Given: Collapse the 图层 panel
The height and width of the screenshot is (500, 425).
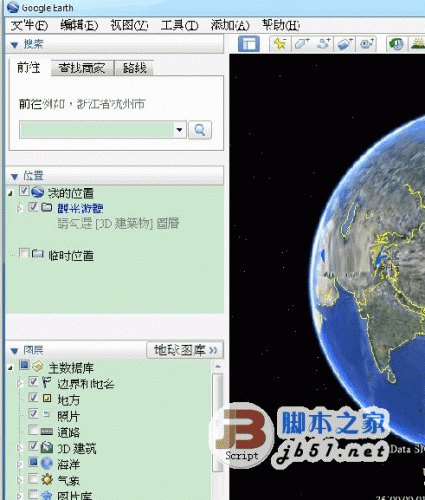Looking at the screenshot, I should click(14, 351).
